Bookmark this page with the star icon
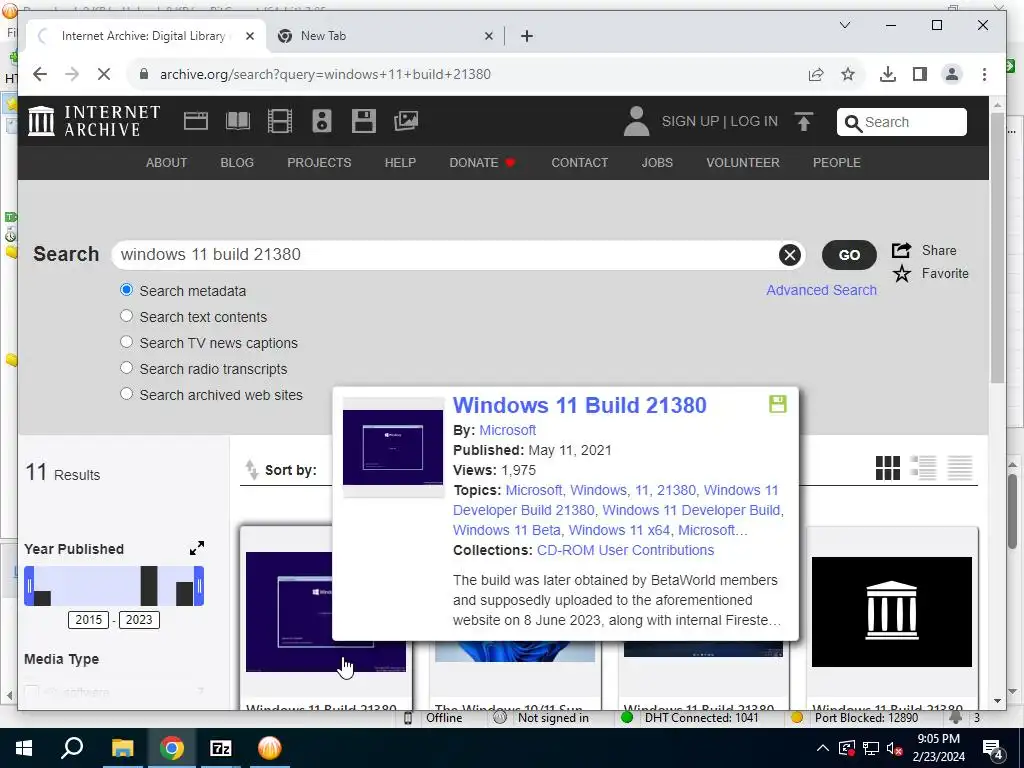The width and height of the screenshot is (1024, 768). coord(848,74)
